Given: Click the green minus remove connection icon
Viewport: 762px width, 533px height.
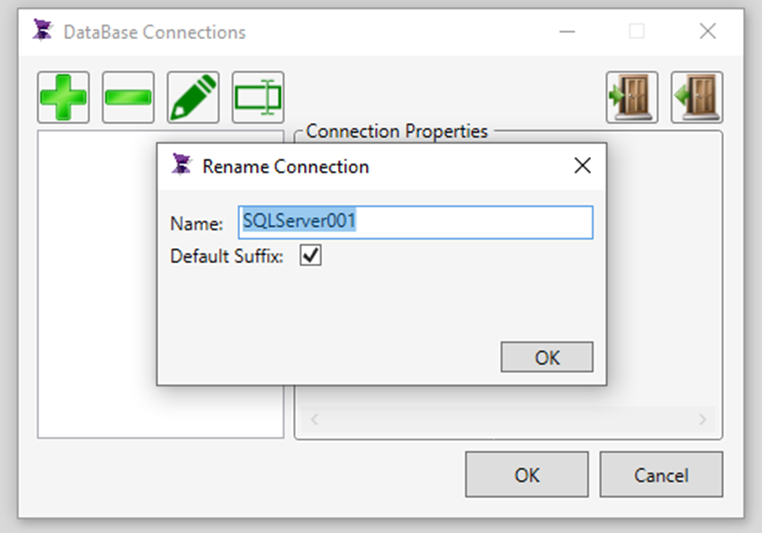Looking at the screenshot, I should coord(128,97).
